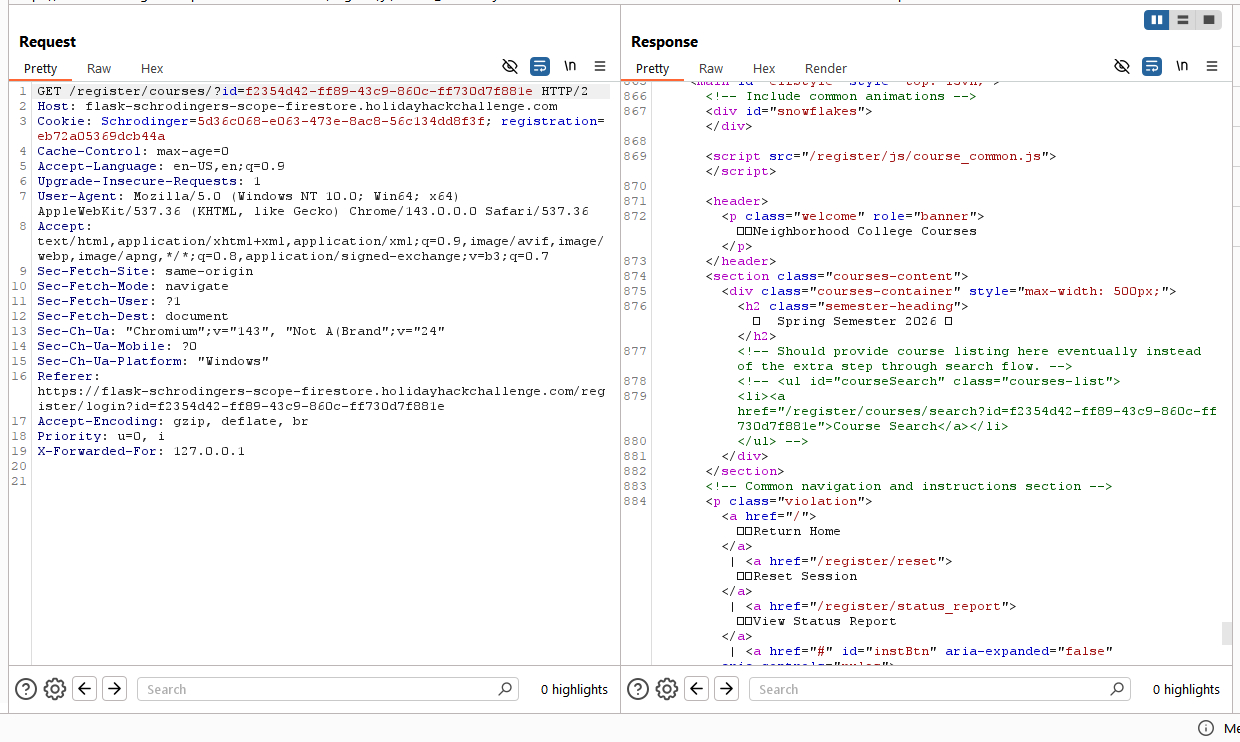Screen dimensions: 1240x742
Task: Open search settings gear under Request panel
Action: tap(55, 688)
